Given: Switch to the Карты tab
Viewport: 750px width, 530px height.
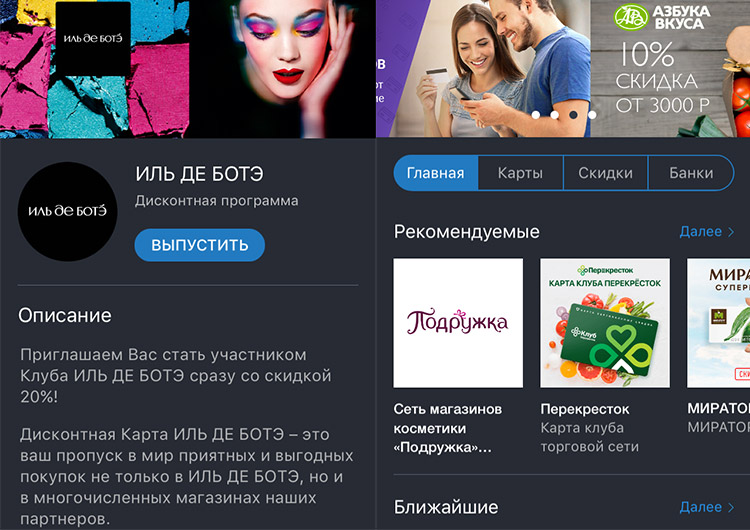Looking at the screenshot, I should pos(520,173).
